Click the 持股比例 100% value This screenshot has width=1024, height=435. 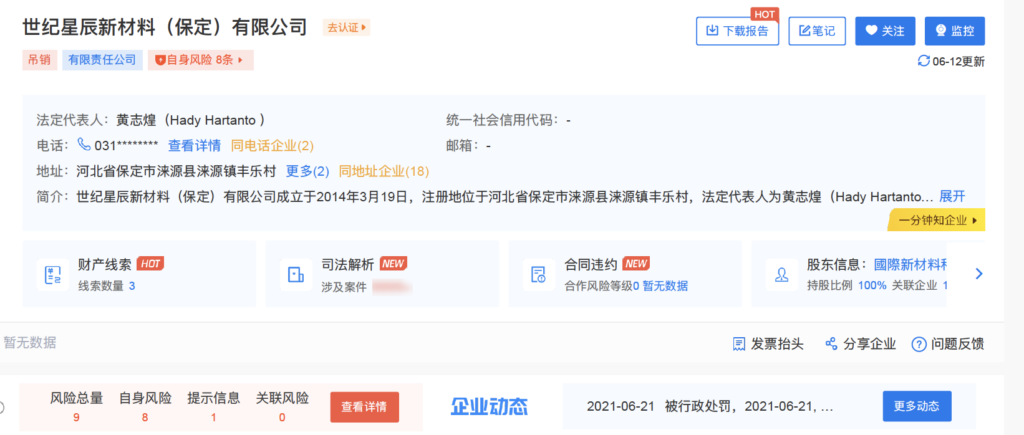[x=872, y=285]
